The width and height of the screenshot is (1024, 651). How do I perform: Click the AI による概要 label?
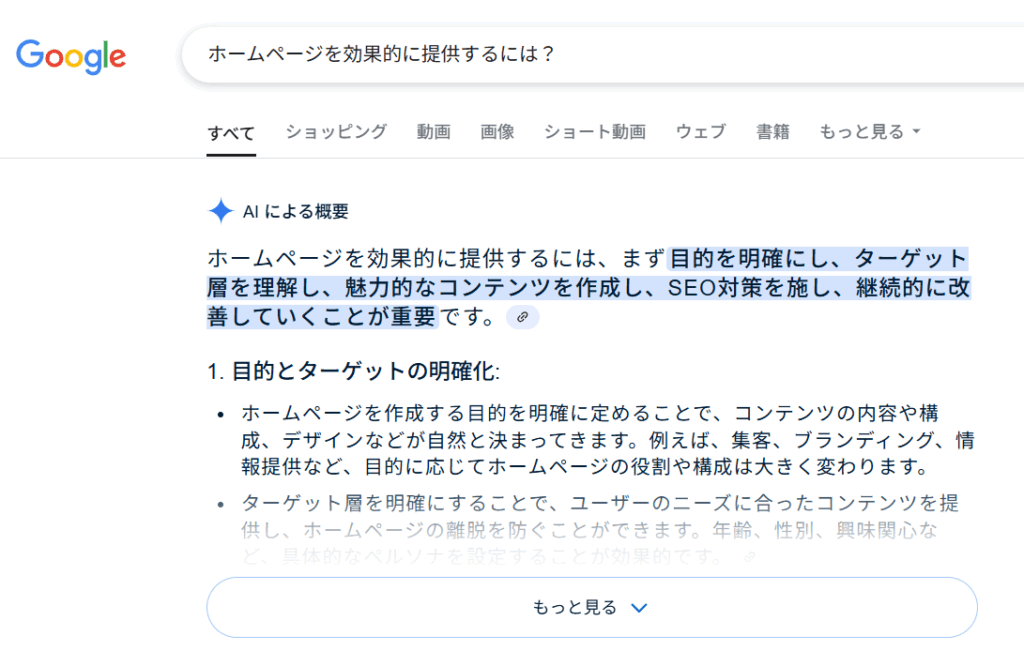pyautogui.click(x=296, y=212)
